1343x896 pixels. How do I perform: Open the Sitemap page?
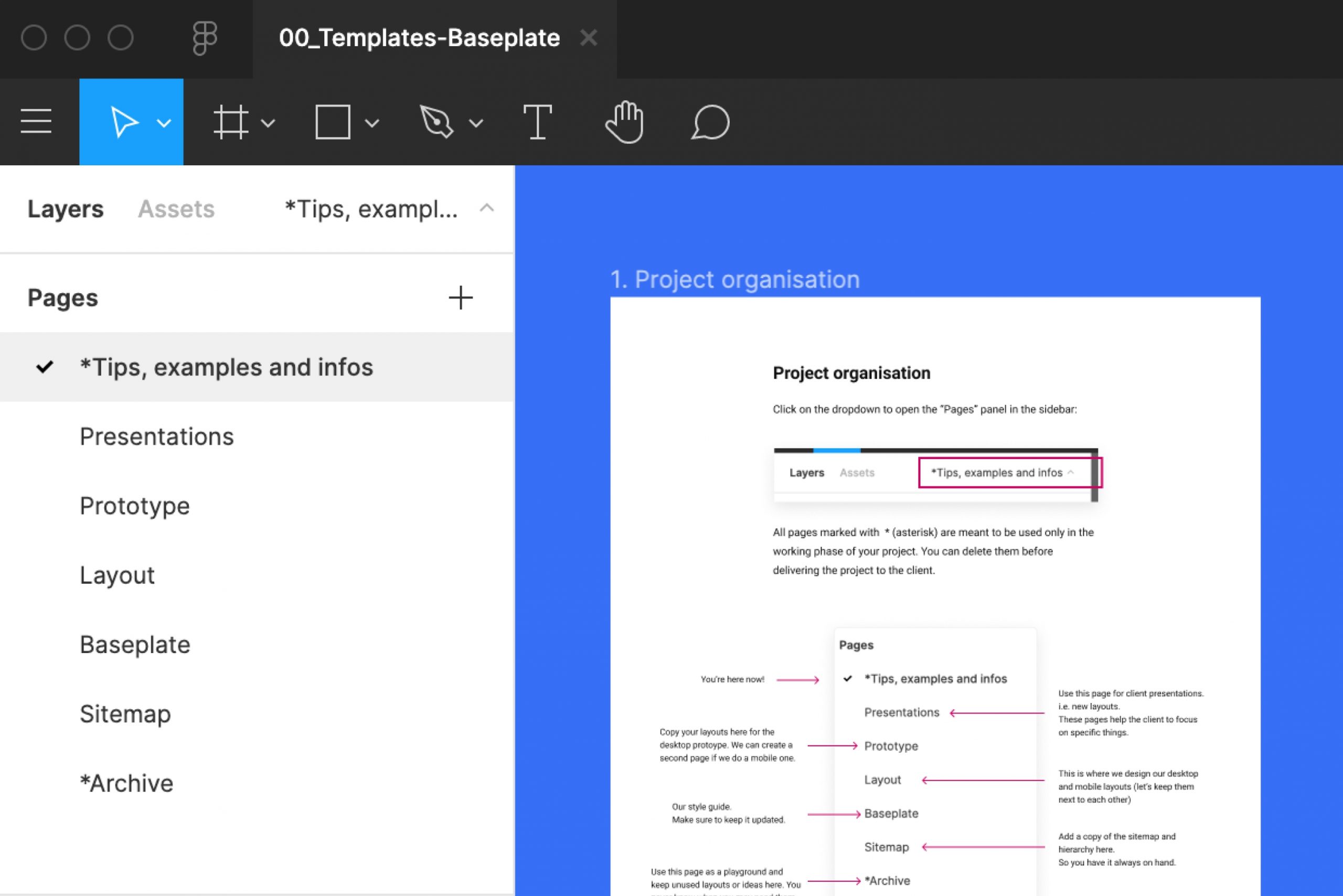tap(257, 714)
